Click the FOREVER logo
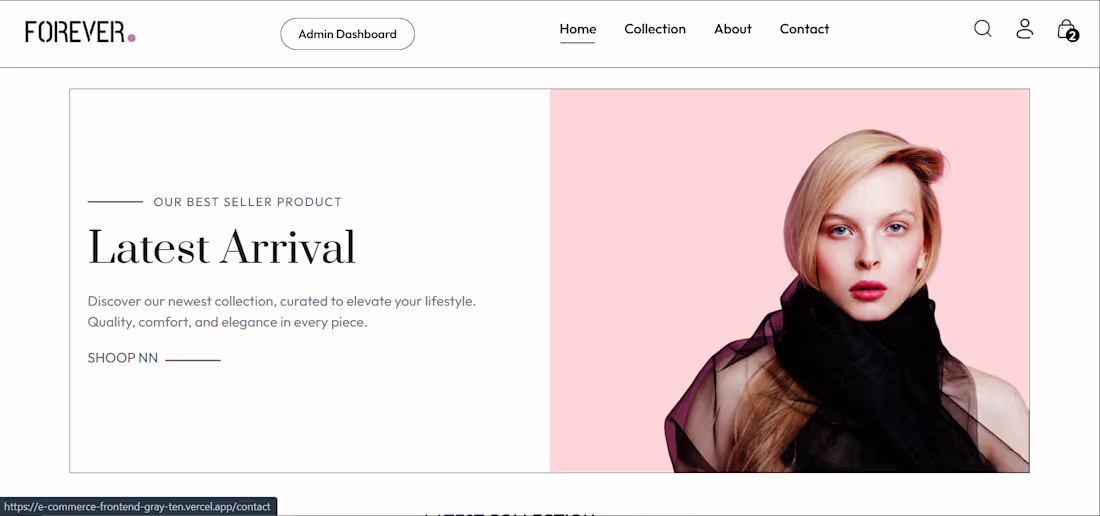Screen dimensions: 1100x516 click(x=80, y=32)
